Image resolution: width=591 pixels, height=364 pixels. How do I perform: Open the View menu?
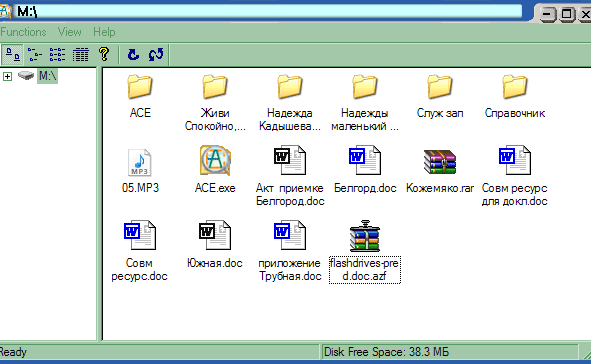[x=70, y=32]
